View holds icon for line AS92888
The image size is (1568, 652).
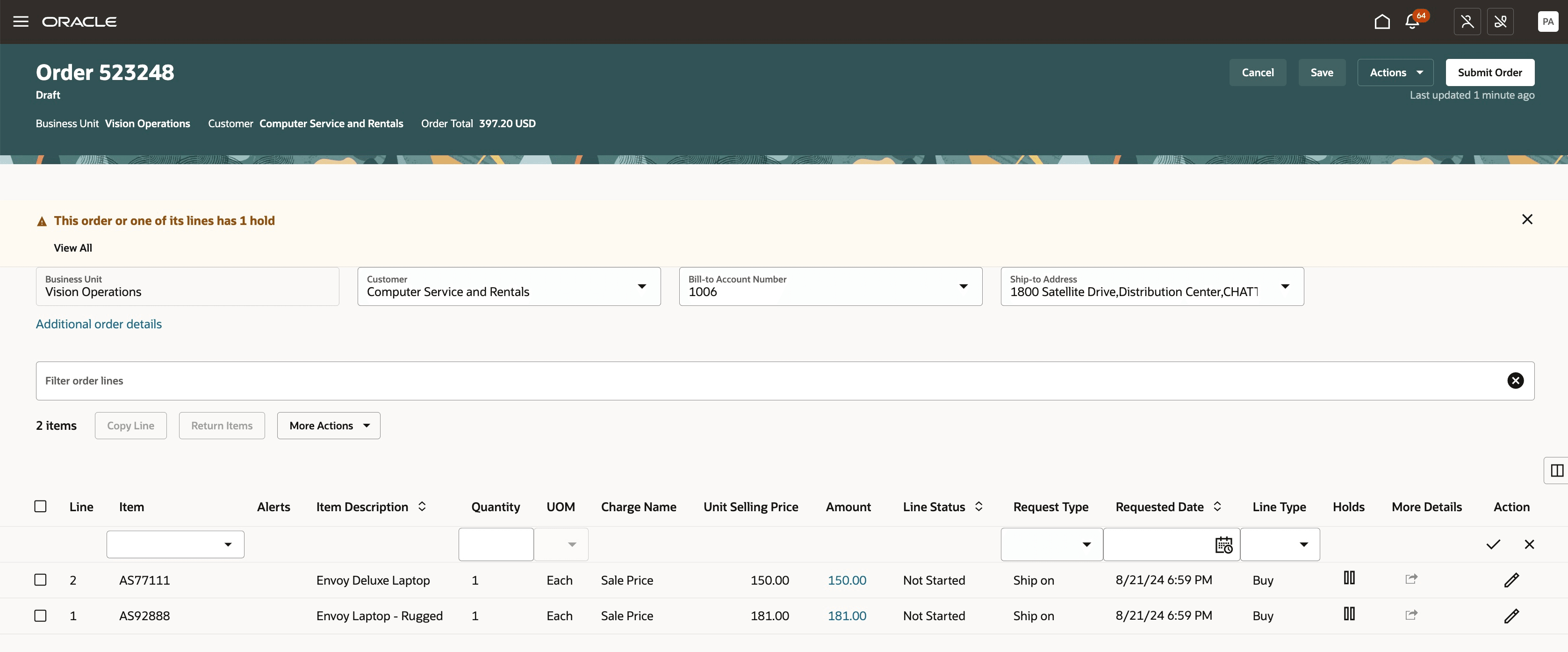click(x=1349, y=614)
